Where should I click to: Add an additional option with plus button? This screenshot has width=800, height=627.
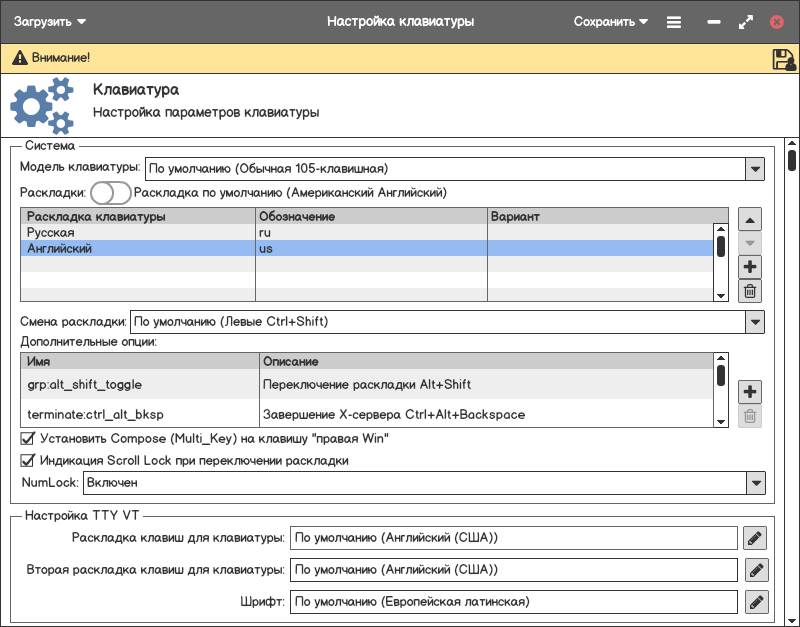[x=750, y=391]
